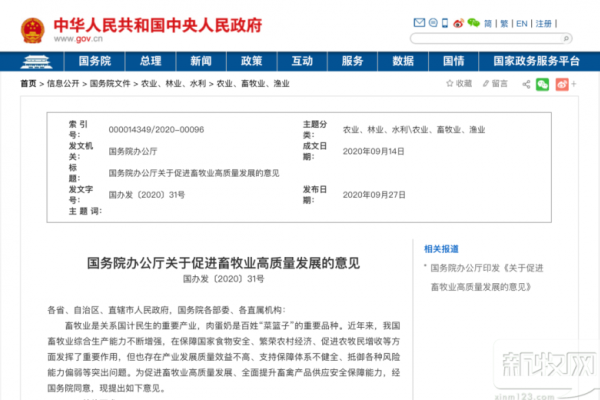Open the 数据 menu
Viewport: 600px width, 400px height.
coord(403,61)
